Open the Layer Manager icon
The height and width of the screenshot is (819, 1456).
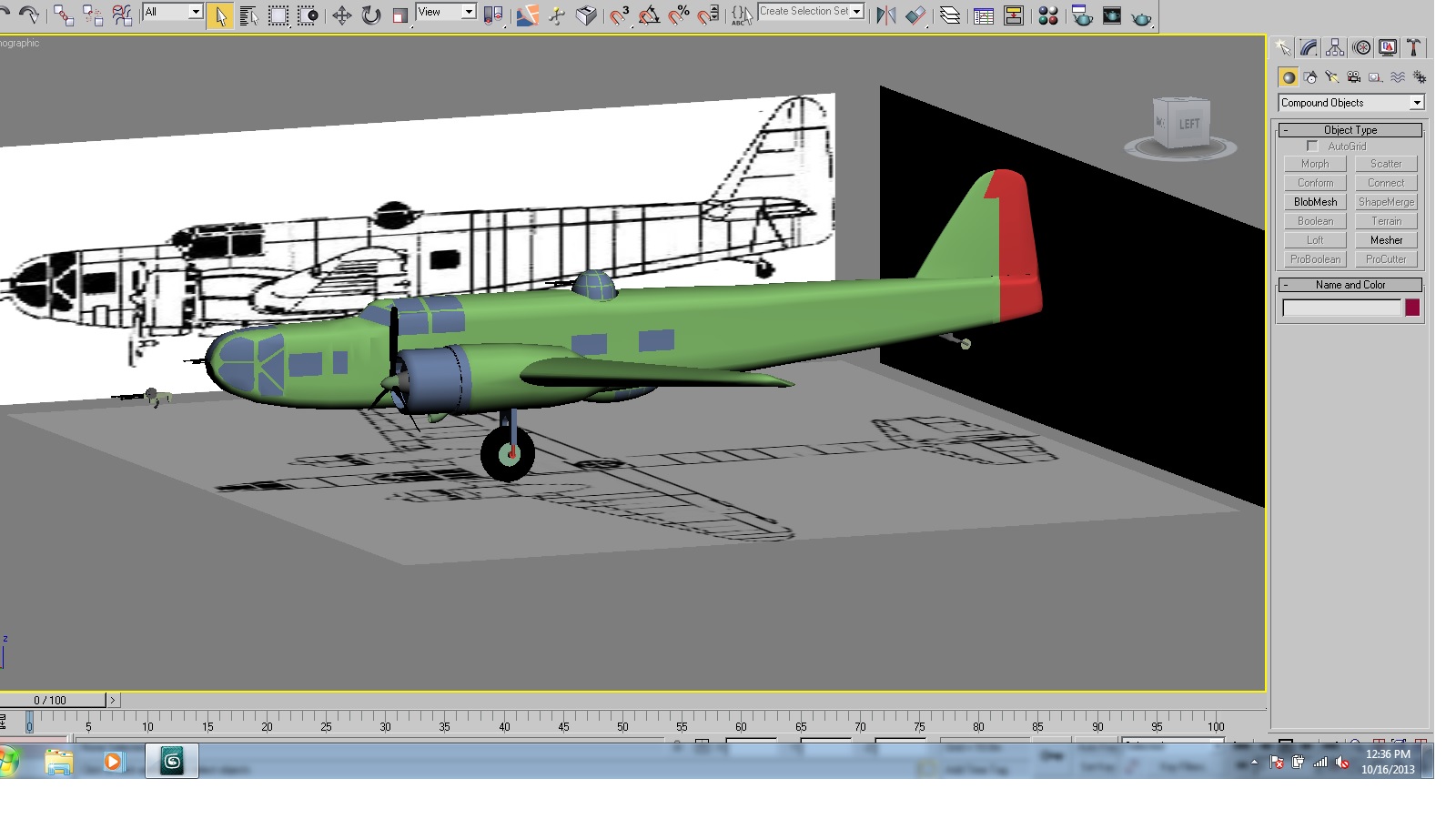click(949, 15)
